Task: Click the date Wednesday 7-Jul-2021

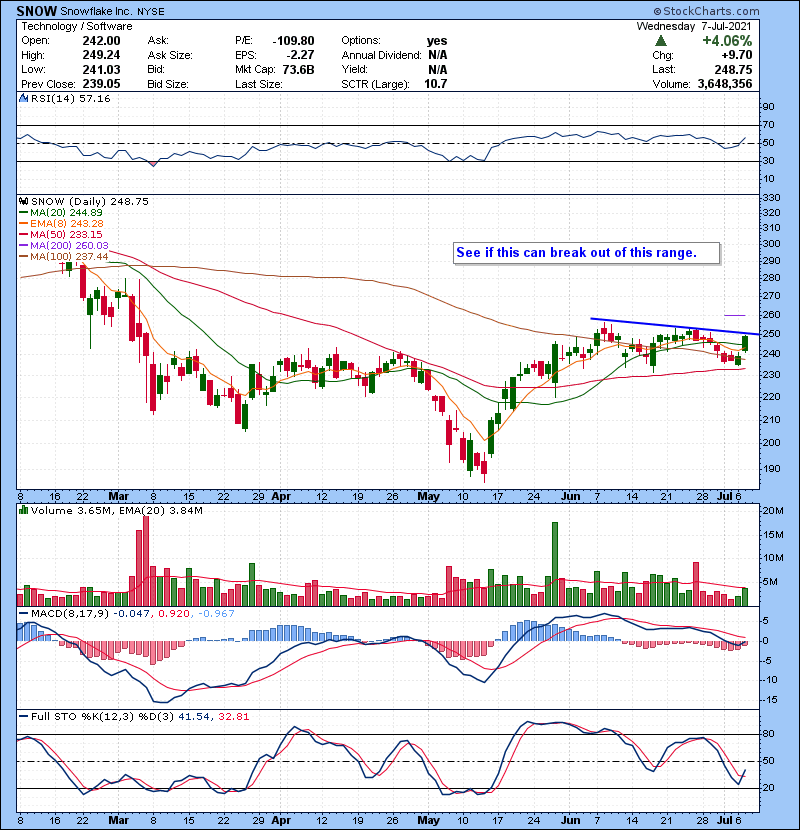Action: click(694, 26)
